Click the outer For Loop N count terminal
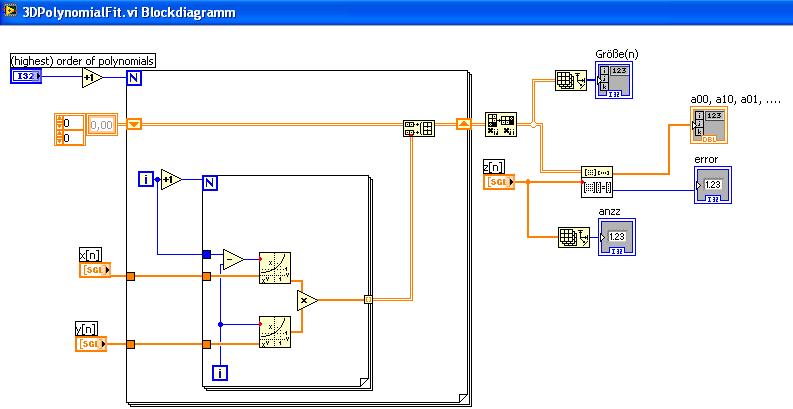The image size is (793, 409). [135, 77]
